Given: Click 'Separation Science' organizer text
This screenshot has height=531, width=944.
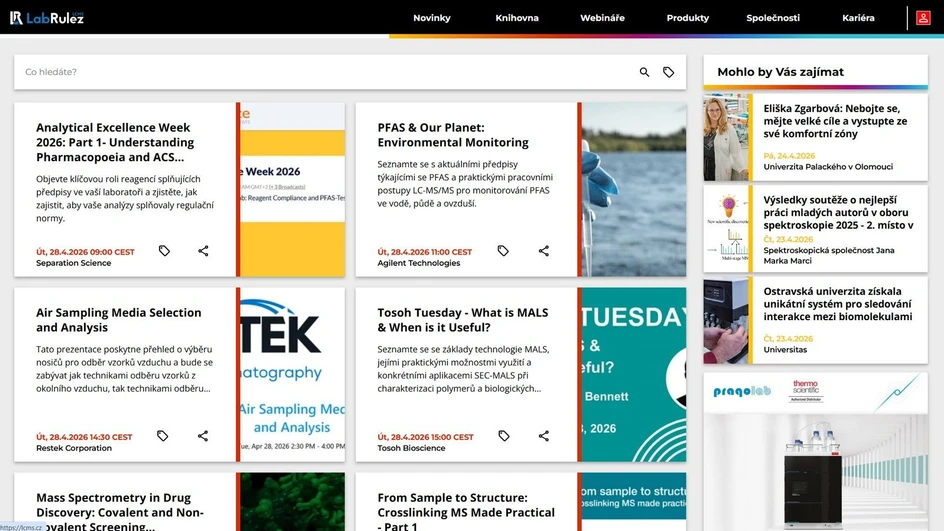Looking at the screenshot, I should point(73,263).
